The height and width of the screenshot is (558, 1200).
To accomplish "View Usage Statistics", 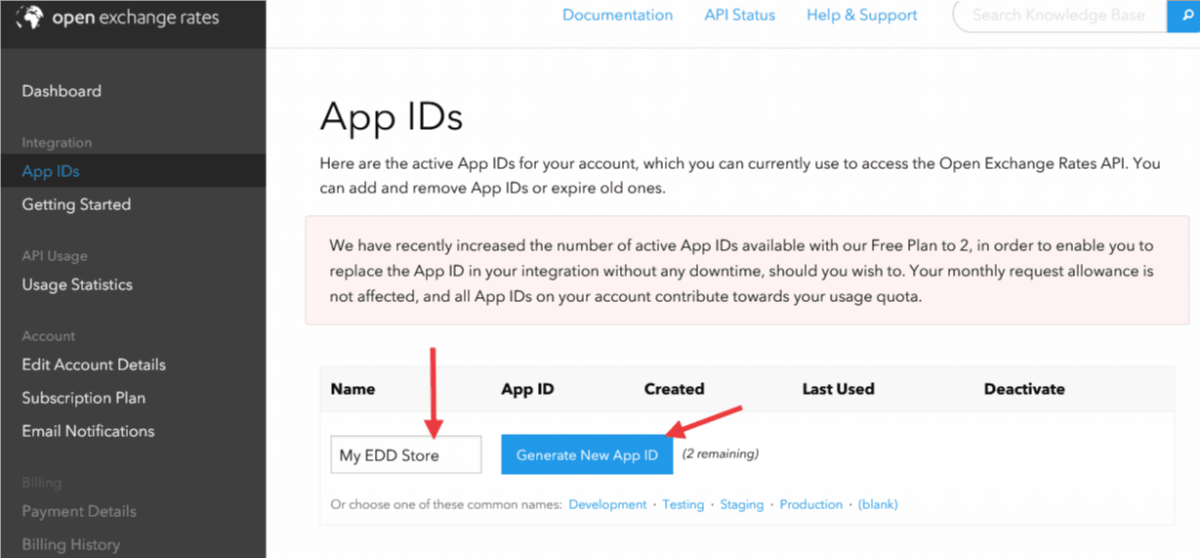I will click(x=77, y=285).
